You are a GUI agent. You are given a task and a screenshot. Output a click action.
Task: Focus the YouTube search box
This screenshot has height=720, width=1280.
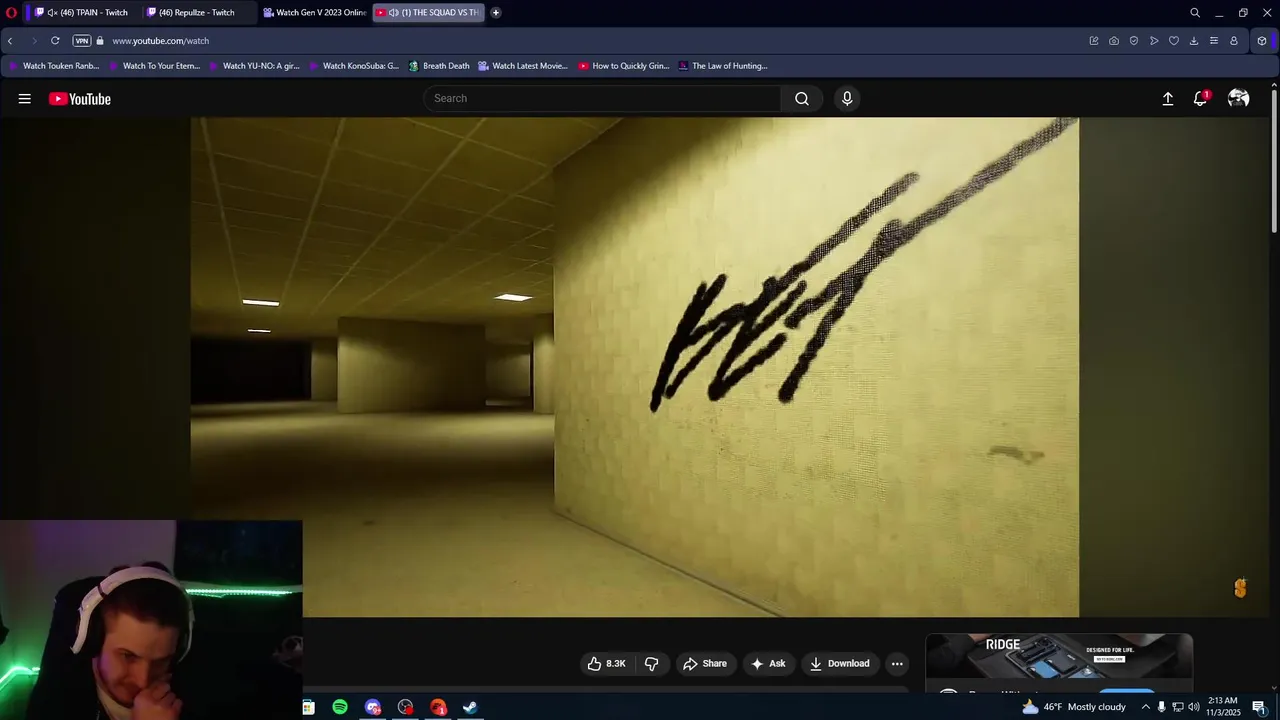(603, 98)
